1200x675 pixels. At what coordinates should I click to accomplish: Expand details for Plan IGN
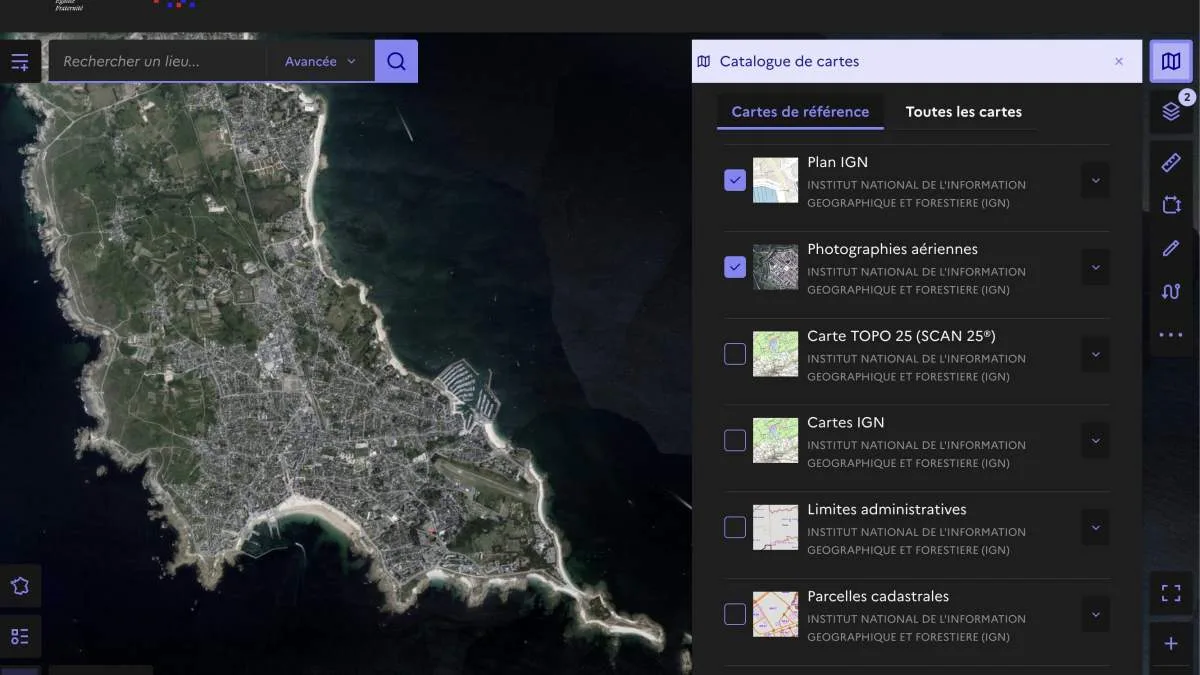pyautogui.click(x=1095, y=180)
